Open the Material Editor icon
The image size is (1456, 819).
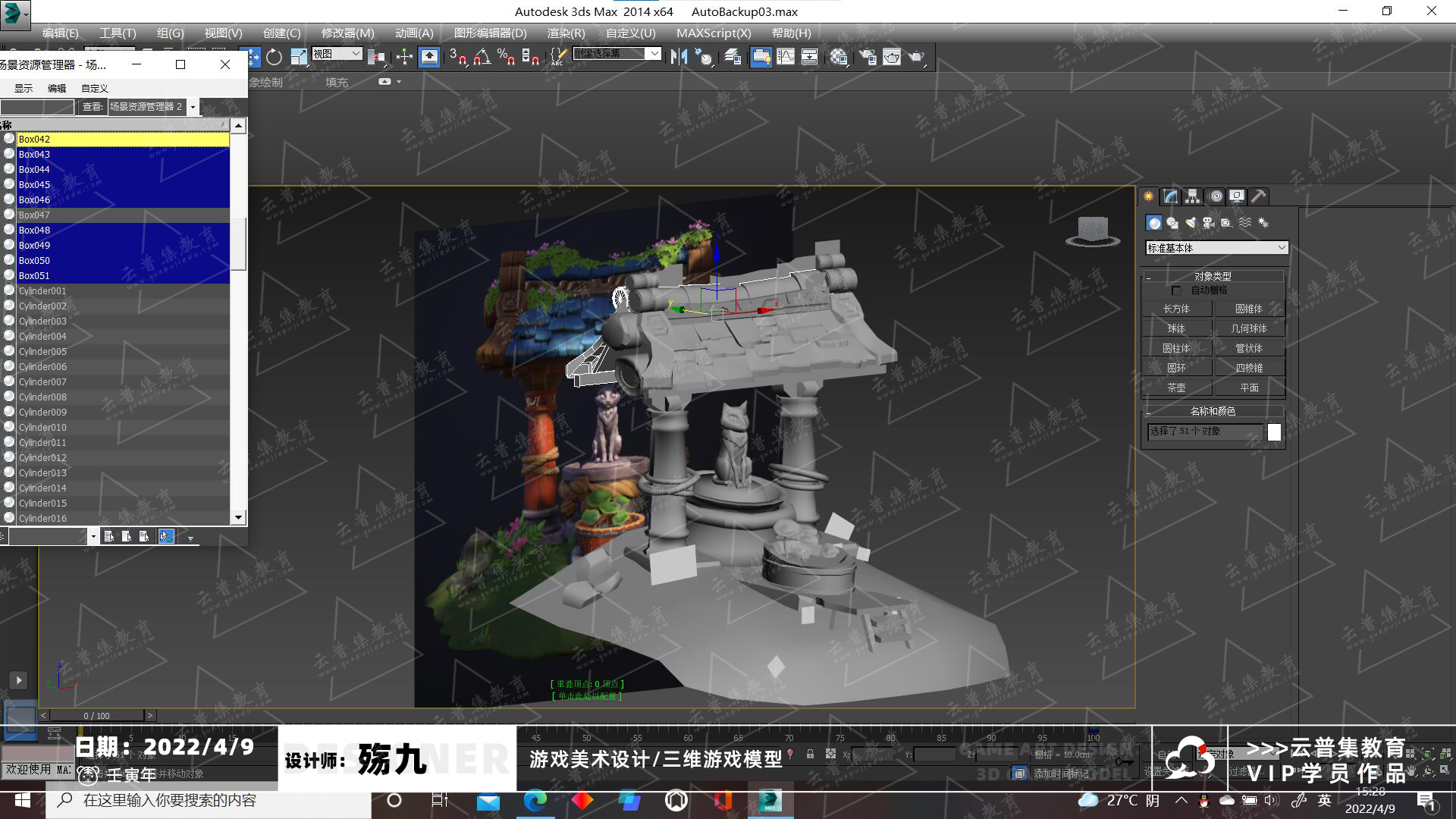[x=839, y=57]
